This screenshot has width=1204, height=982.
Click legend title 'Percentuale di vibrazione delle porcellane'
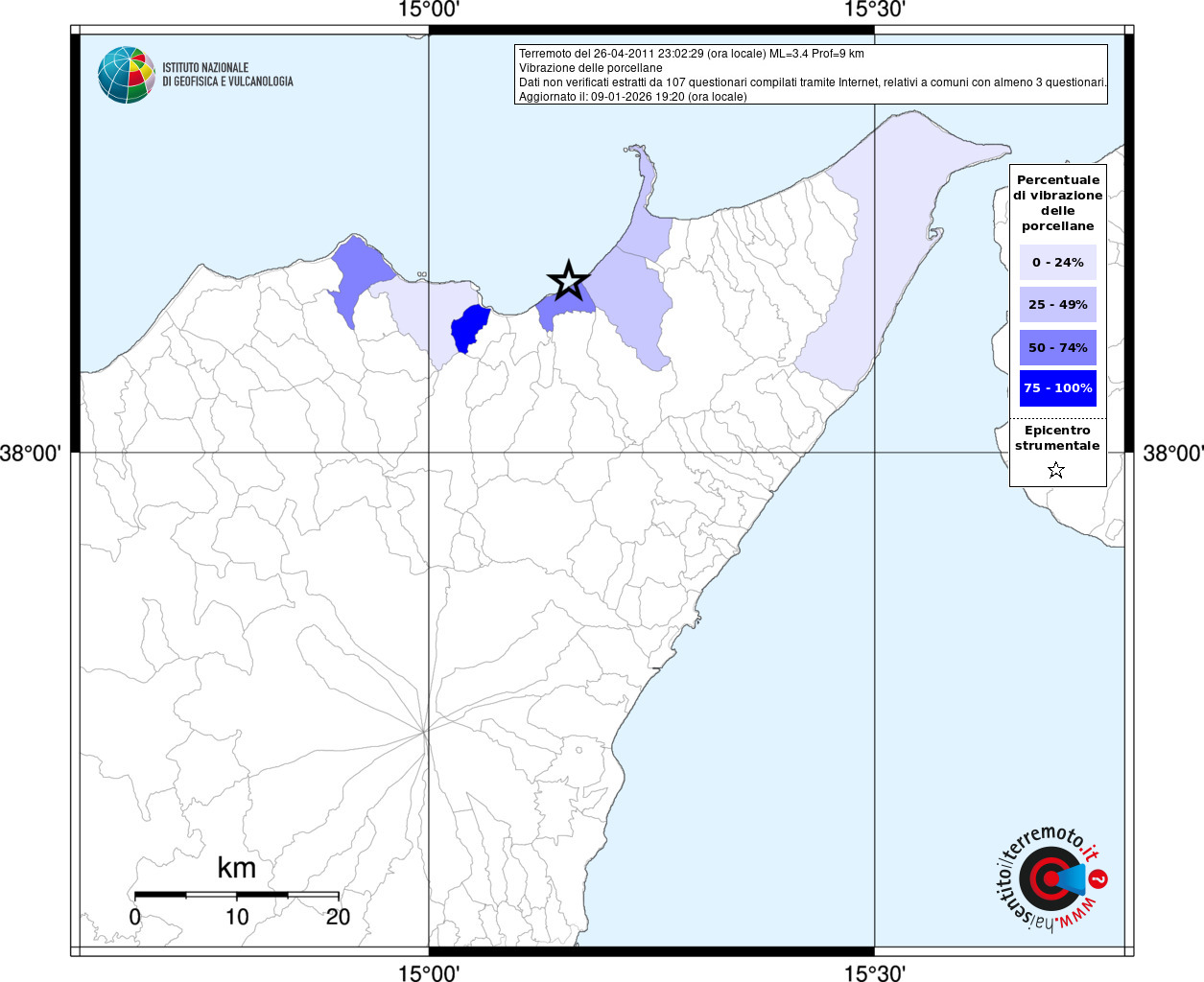[1058, 202]
